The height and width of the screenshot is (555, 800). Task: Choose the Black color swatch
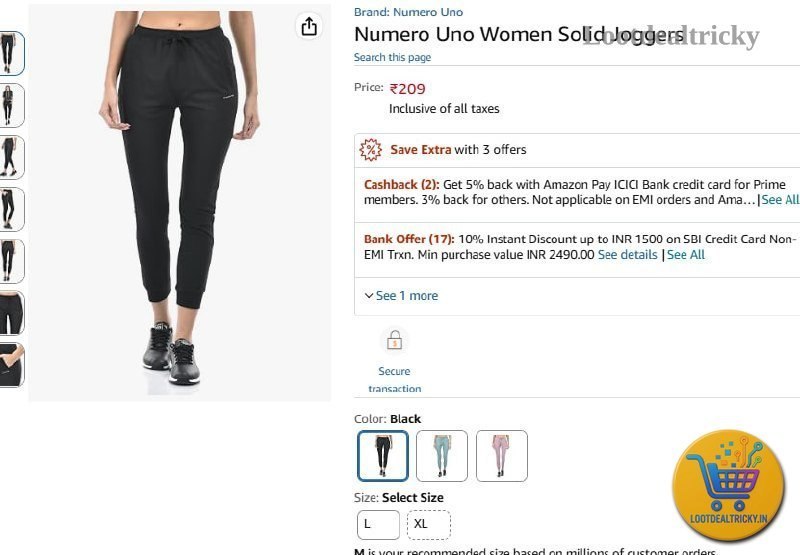pos(383,456)
